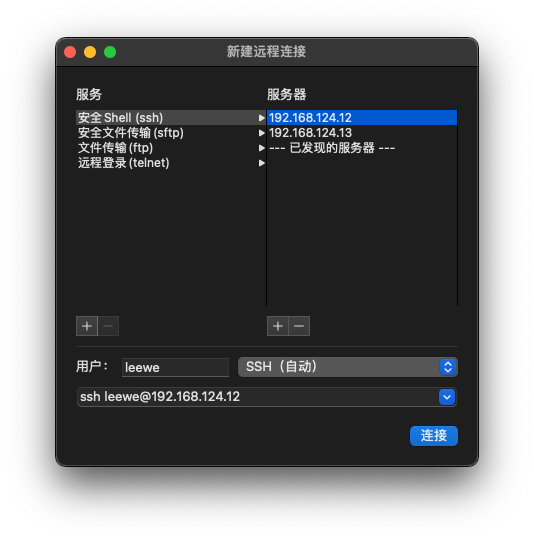This screenshot has height=540, width=534.
Task: Add a new server with plus button
Action: (278, 326)
